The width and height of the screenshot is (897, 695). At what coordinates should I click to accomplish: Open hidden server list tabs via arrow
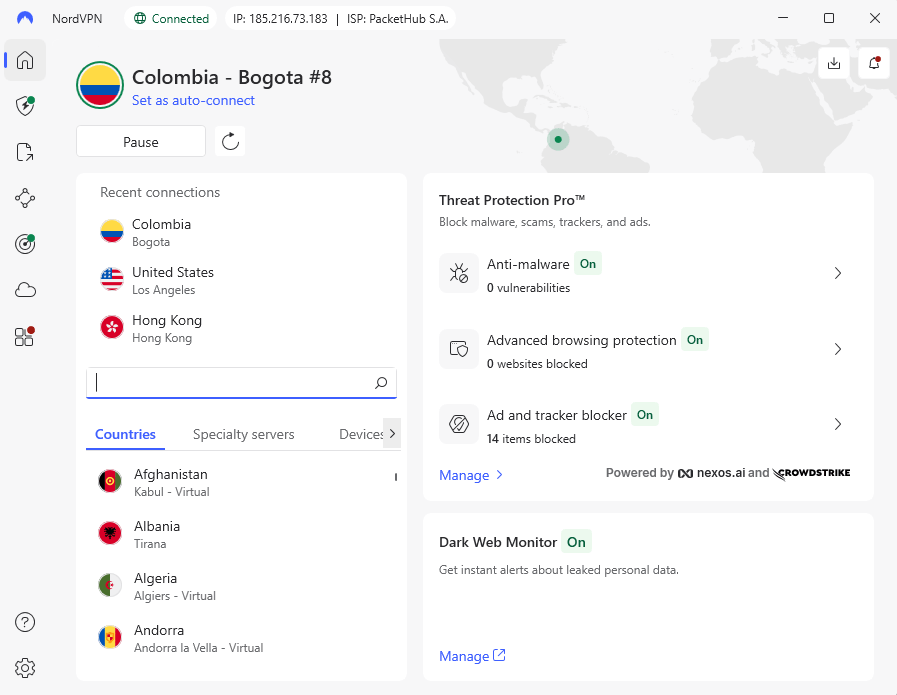point(391,434)
